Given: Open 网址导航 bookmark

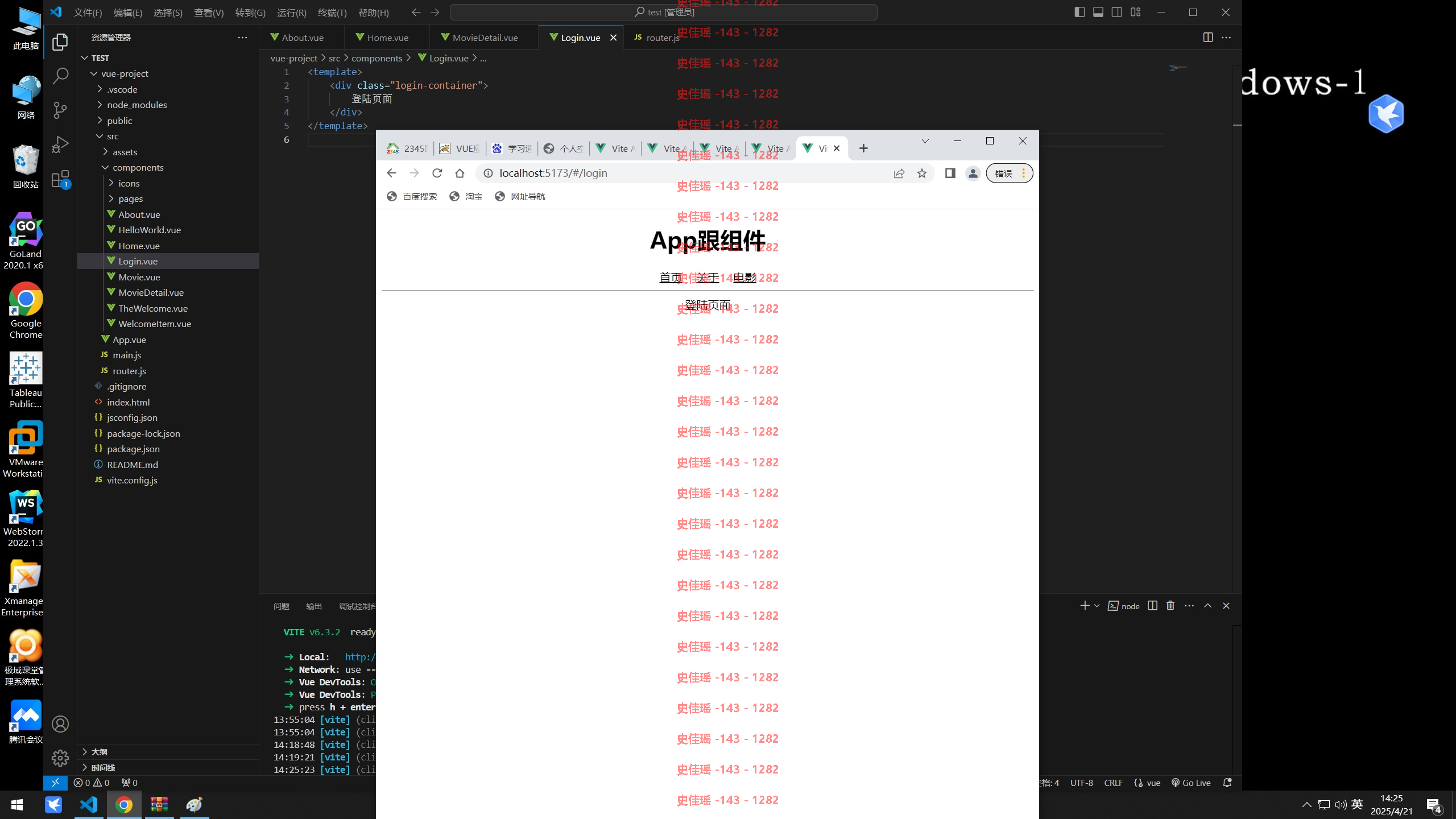Looking at the screenshot, I should pyautogui.click(x=520, y=196).
